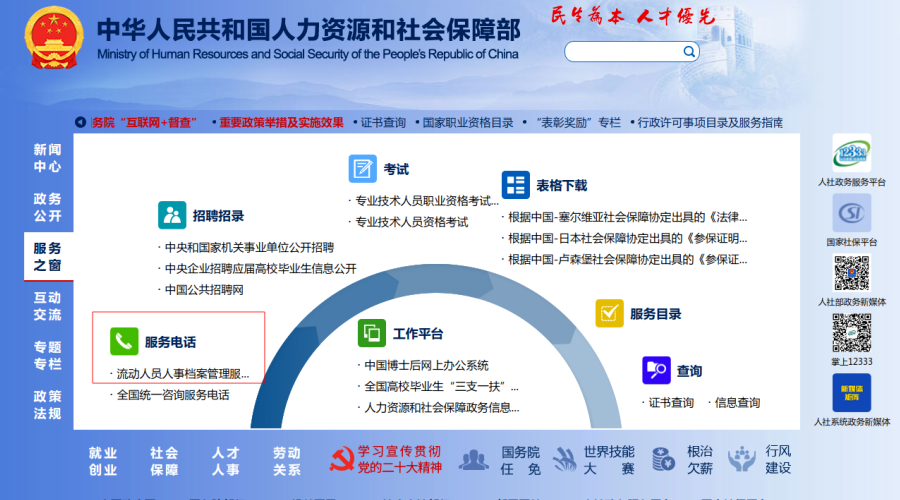Click the ticker back arrow icon
The height and width of the screenshot is (500, 900).
[80, 122]
